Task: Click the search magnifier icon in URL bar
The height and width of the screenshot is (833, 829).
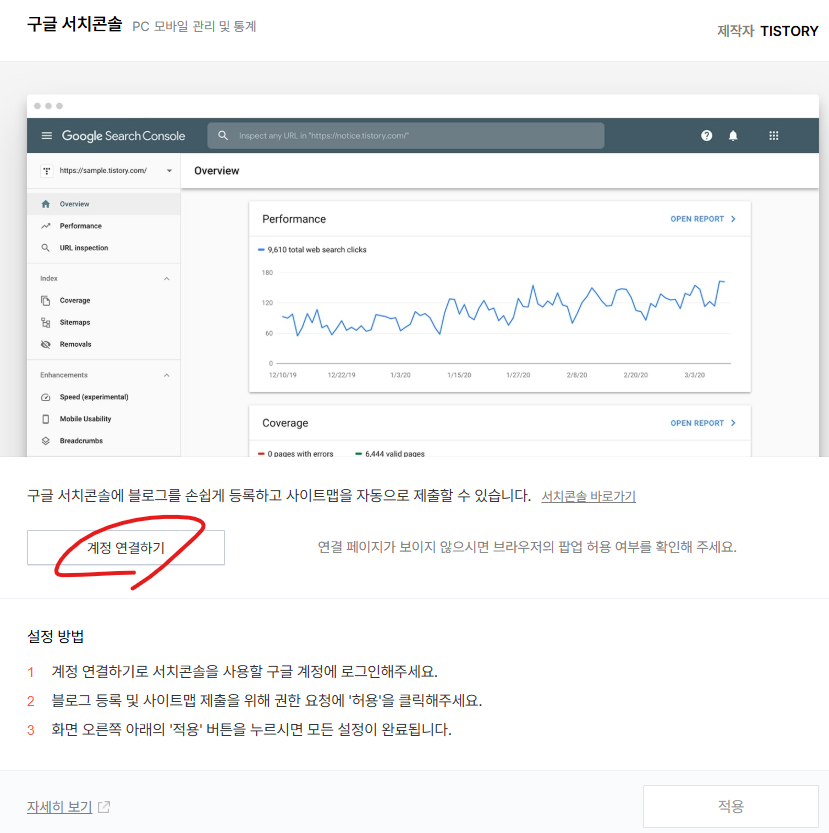Action: 223,135
